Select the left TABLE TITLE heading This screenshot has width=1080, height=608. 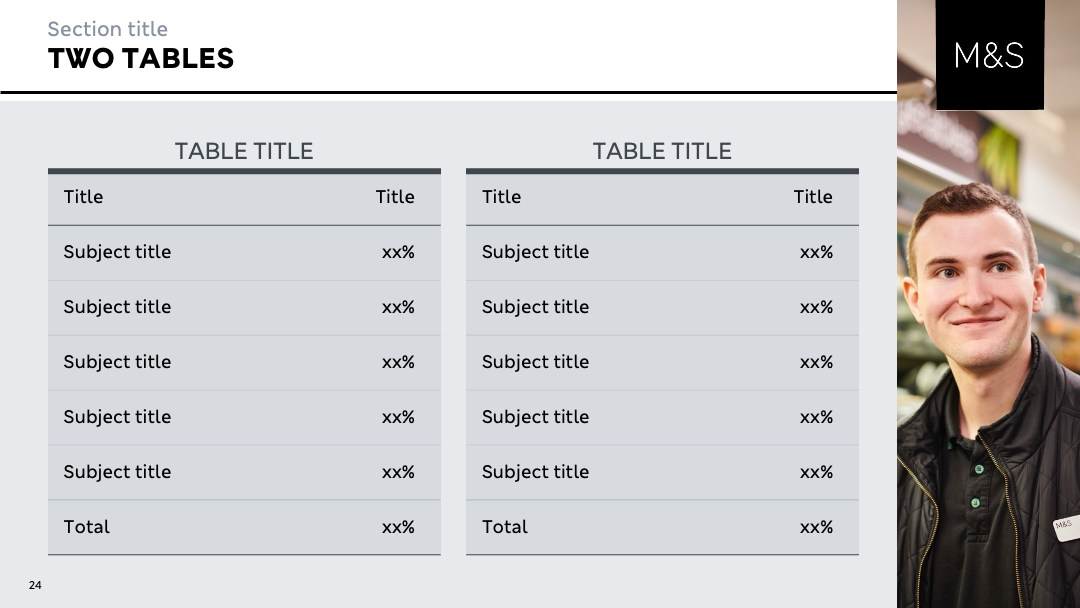pyautogui.click(x=244, y=151)
